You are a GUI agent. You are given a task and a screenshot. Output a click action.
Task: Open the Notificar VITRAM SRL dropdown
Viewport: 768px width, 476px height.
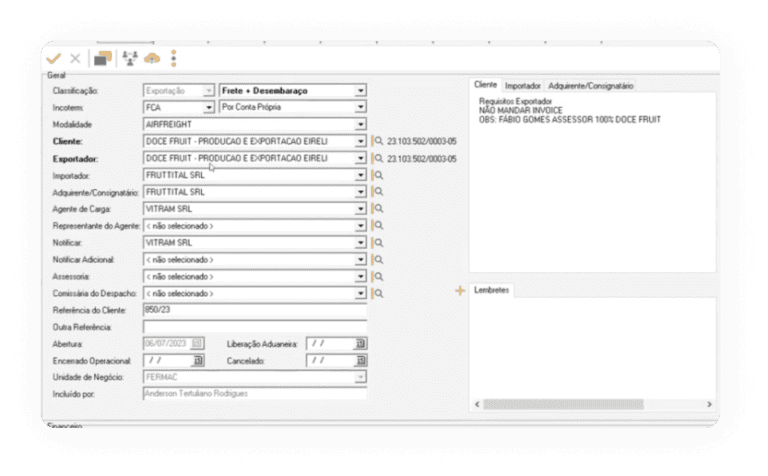click(x=360, y=243)
